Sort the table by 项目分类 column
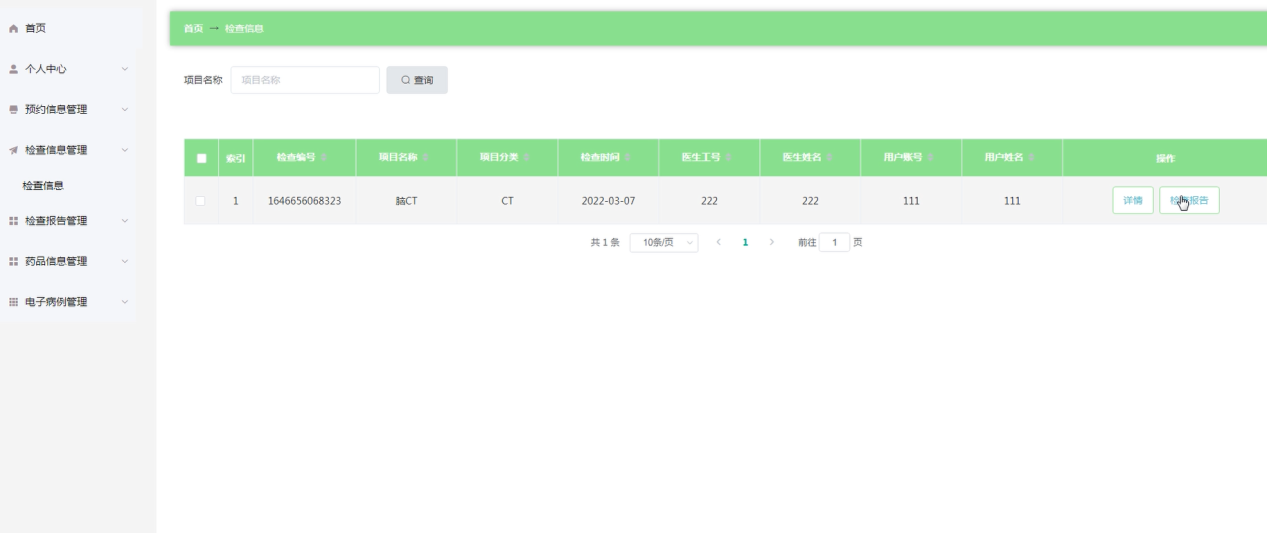The image size is (1267, 533). (x=528, y=158)
